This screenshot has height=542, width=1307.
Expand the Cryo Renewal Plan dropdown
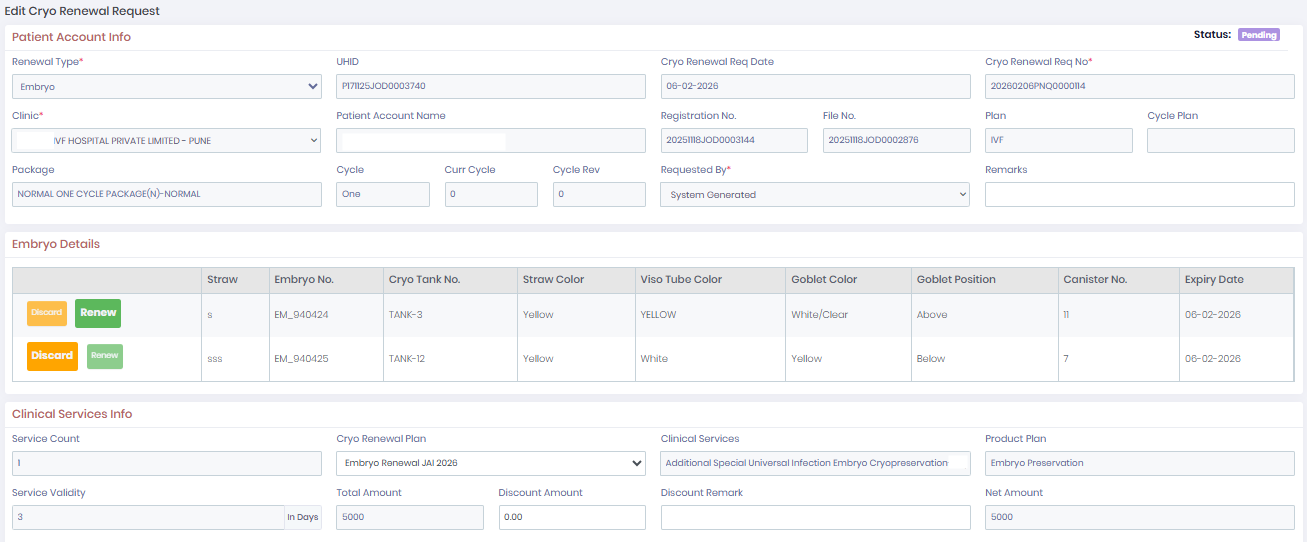[x=490, y=463]
